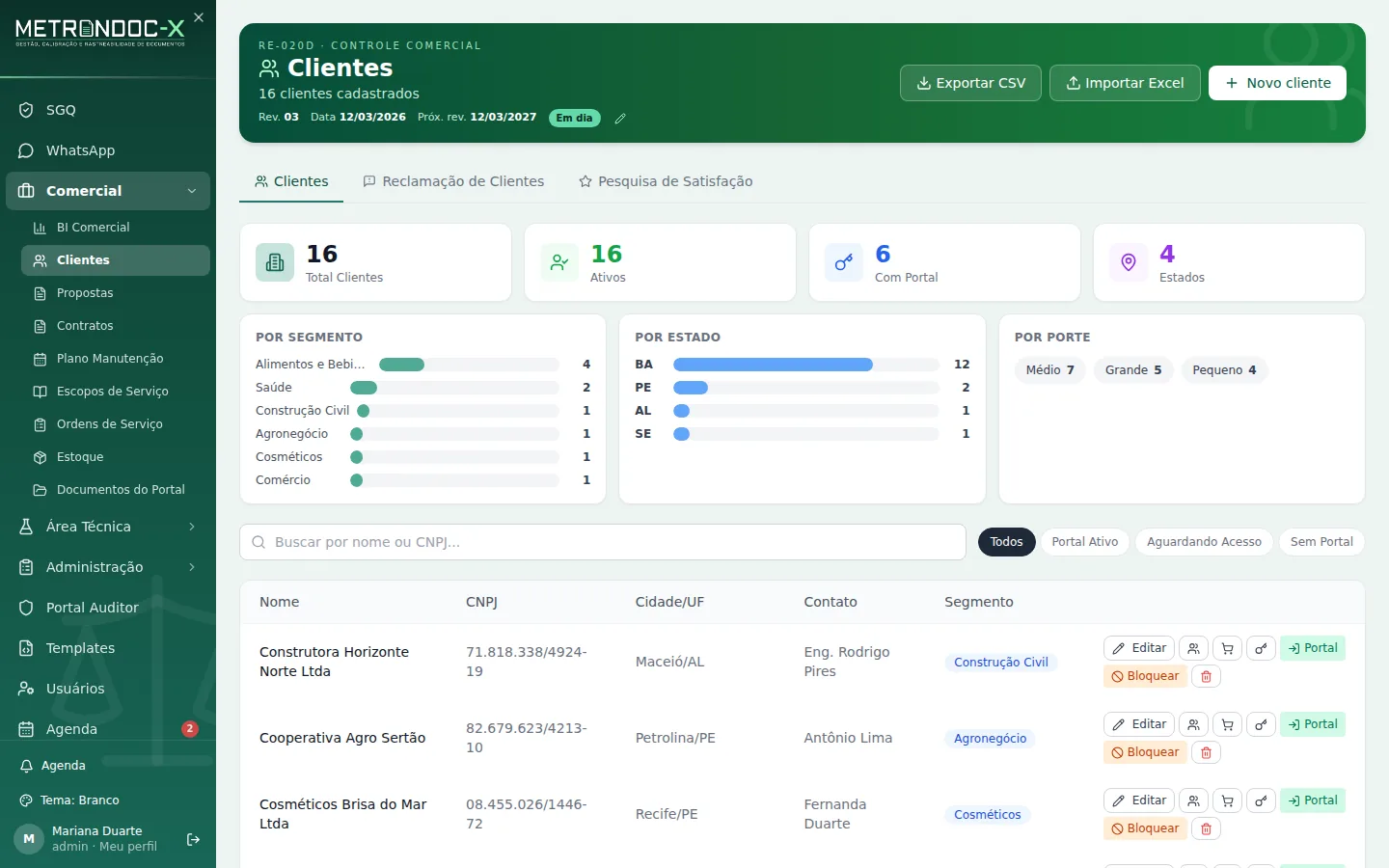Open the Agenda bell notification item
This screenshot has height=868, width=1389.
(x=108, y=765)
